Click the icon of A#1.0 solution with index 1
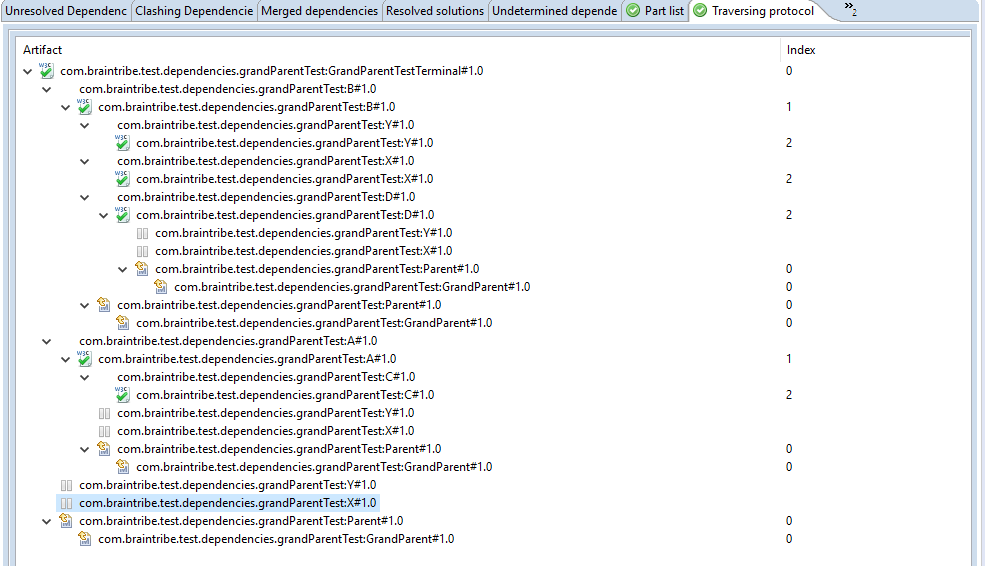This screenshot has height=566, width=985. pyautogui.click(x=84, y=359)
